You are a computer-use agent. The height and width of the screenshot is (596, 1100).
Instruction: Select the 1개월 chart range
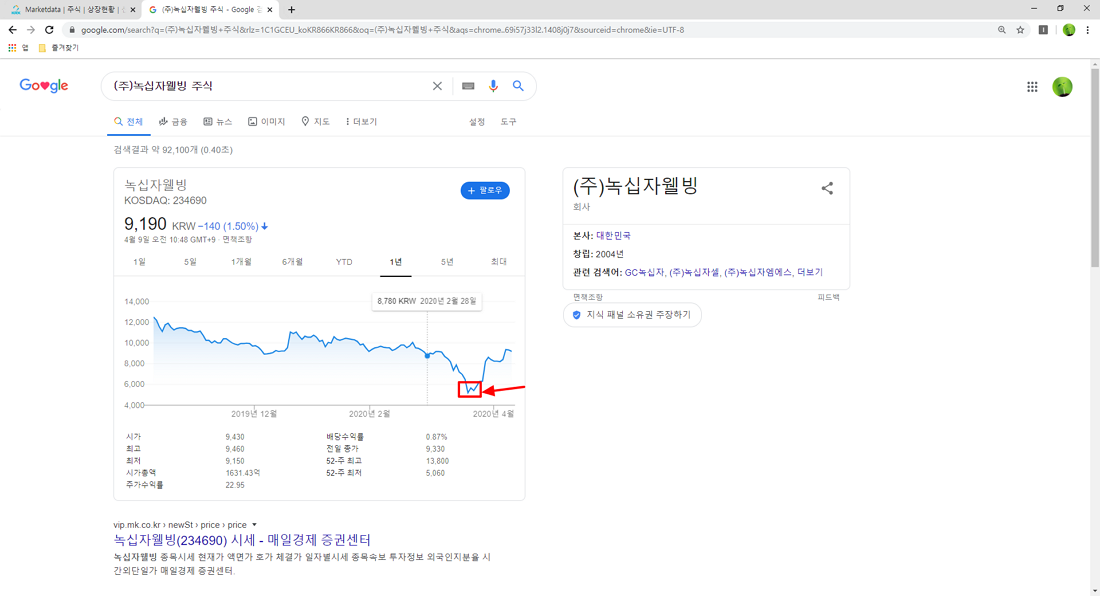coord(241,262)
